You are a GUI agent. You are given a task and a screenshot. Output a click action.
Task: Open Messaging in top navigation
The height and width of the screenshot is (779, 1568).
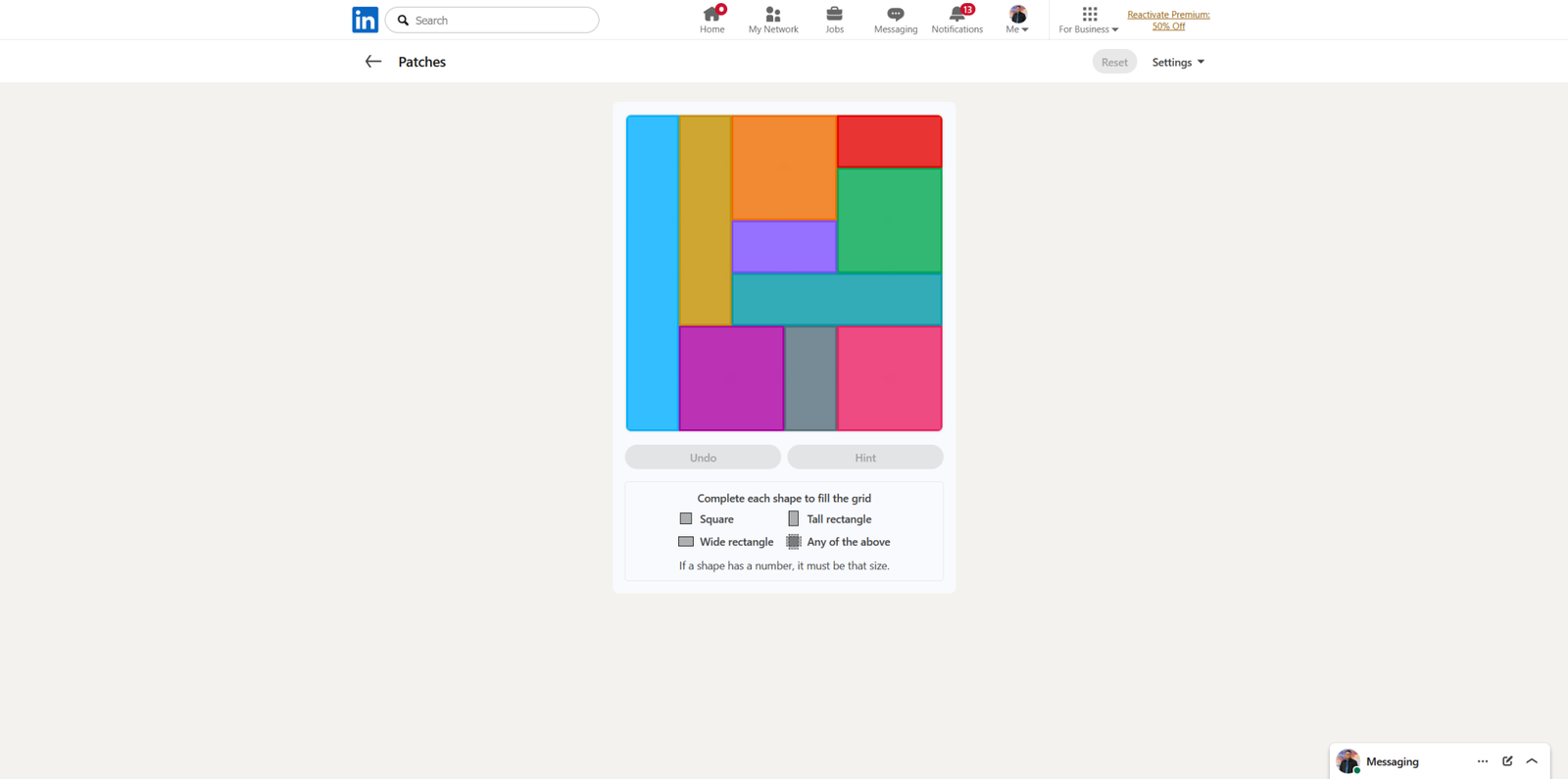895,20
